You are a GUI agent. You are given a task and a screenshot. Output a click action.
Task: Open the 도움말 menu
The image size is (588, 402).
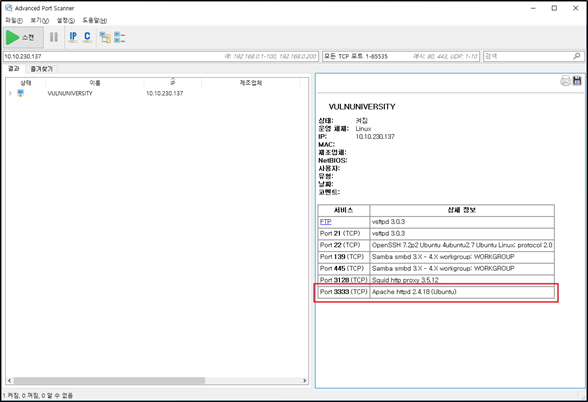tap(94, 21)
